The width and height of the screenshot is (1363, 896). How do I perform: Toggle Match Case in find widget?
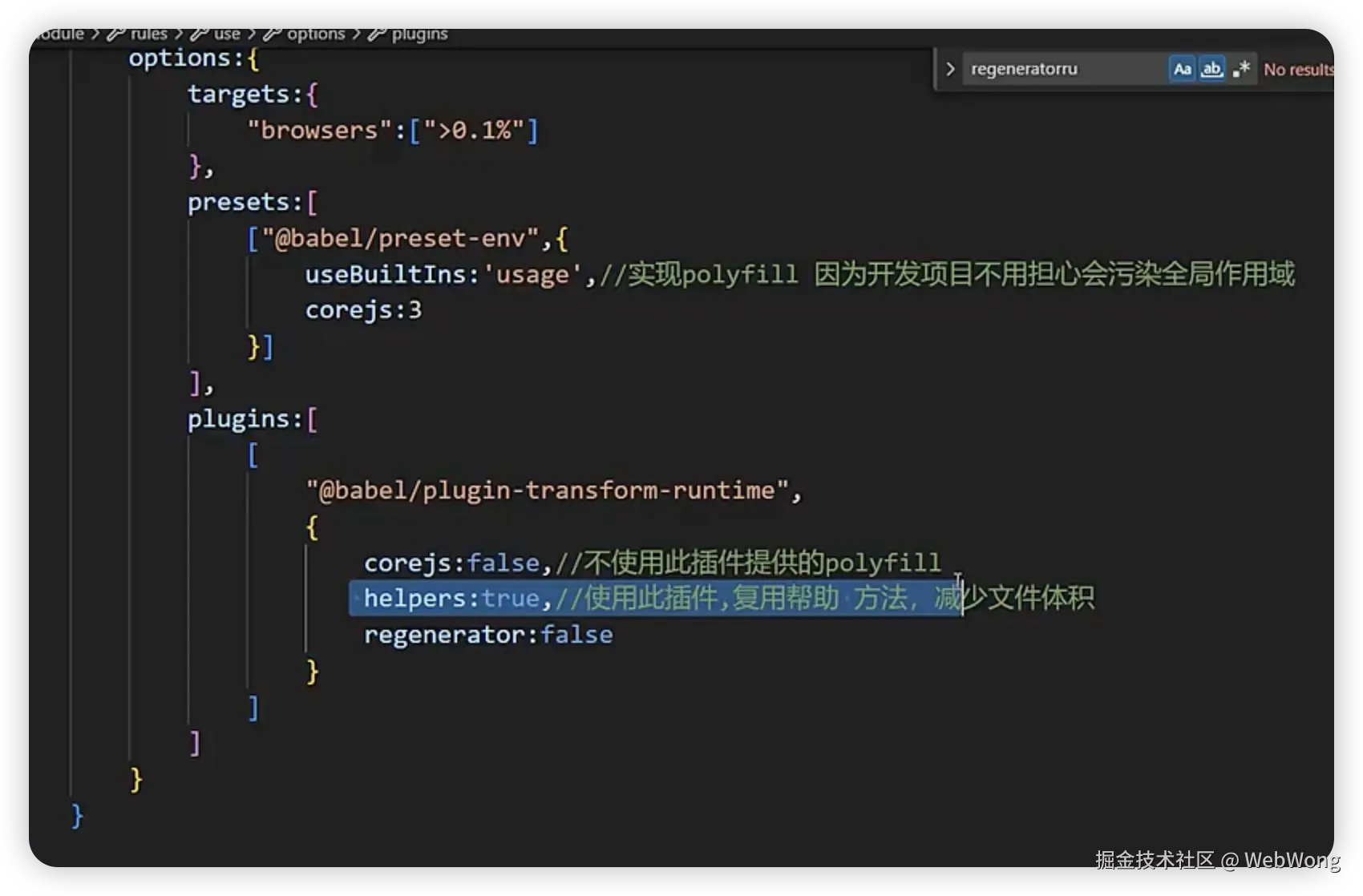click(x=1182, y=69)
